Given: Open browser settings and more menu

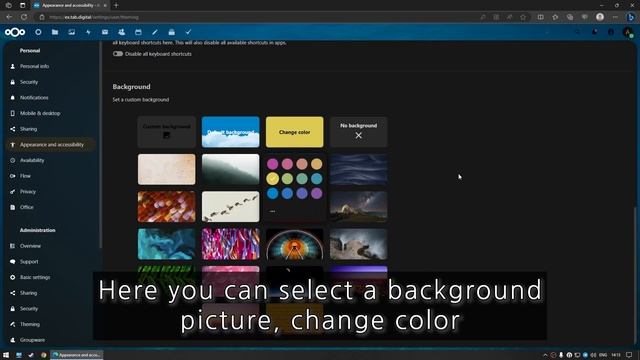Looking at the screenshot, I should [x=615, y=17].
